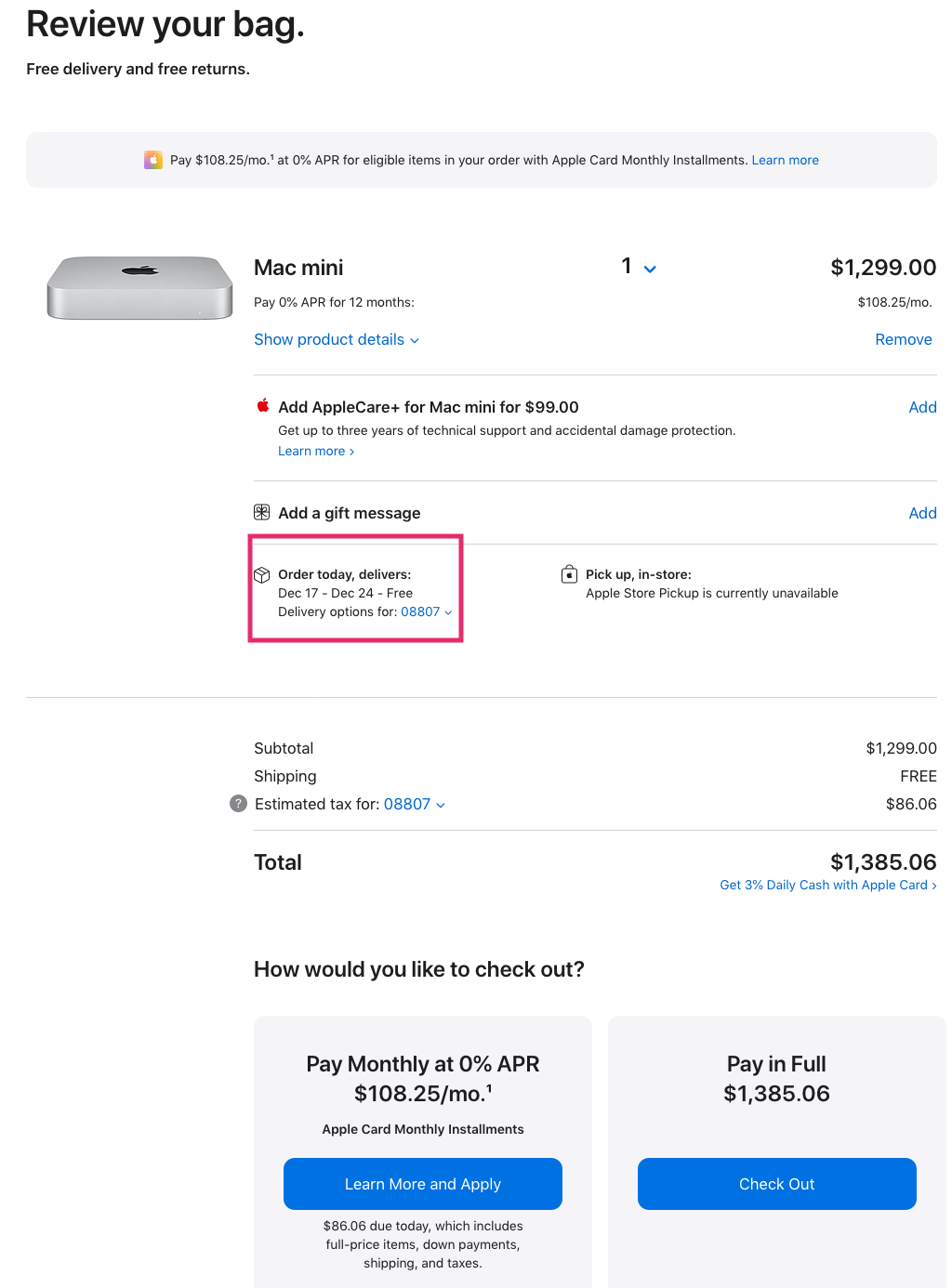Expand Show product details

pyautogui.click(x=337, y=340)
